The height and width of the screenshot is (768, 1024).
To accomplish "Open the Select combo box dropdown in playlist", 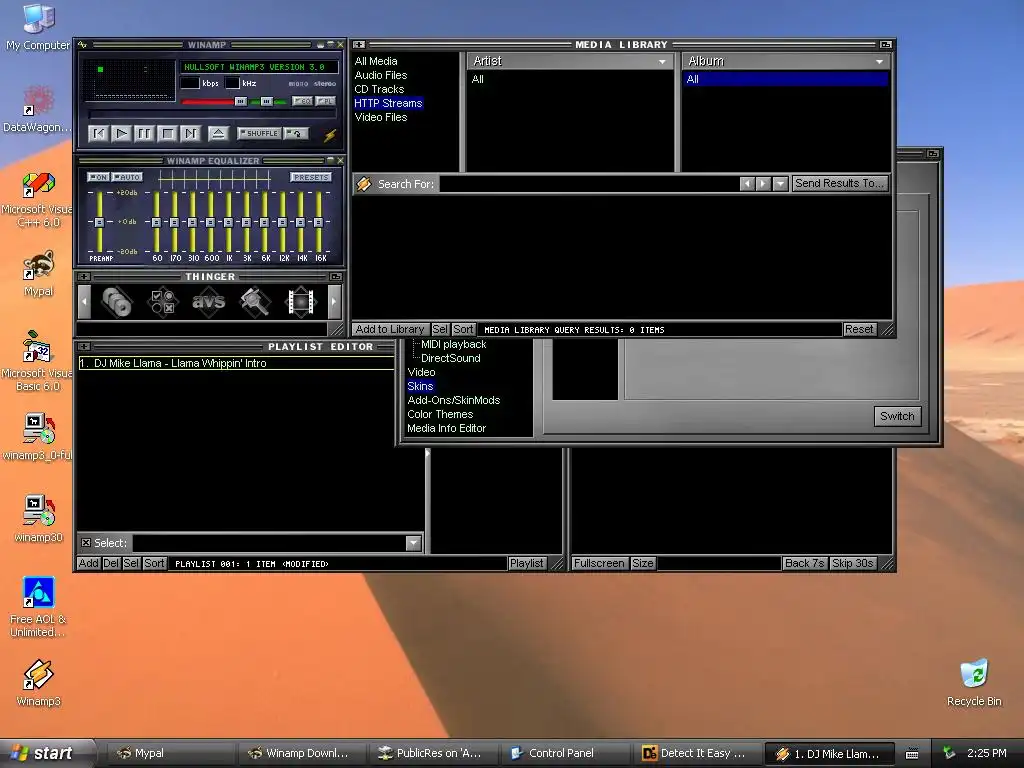I will (x=413, y=543).
